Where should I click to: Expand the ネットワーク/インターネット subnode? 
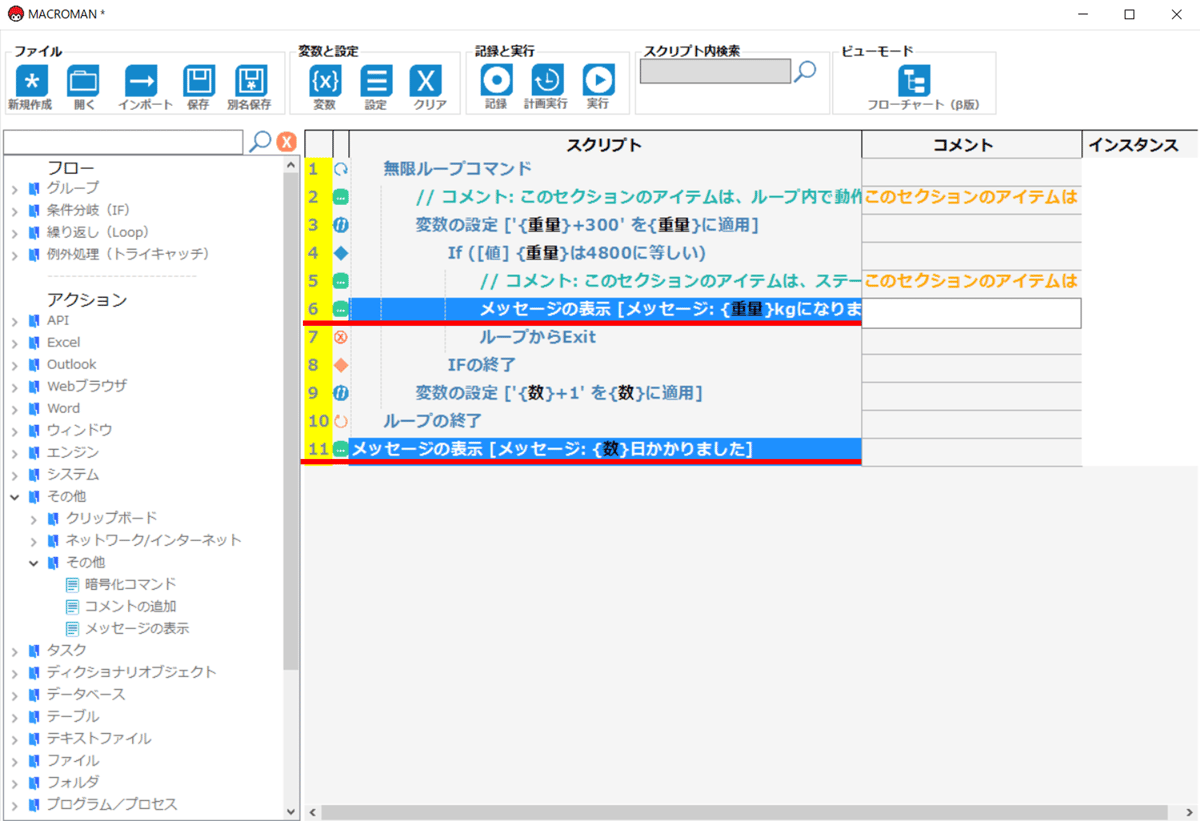coord(34,540)
